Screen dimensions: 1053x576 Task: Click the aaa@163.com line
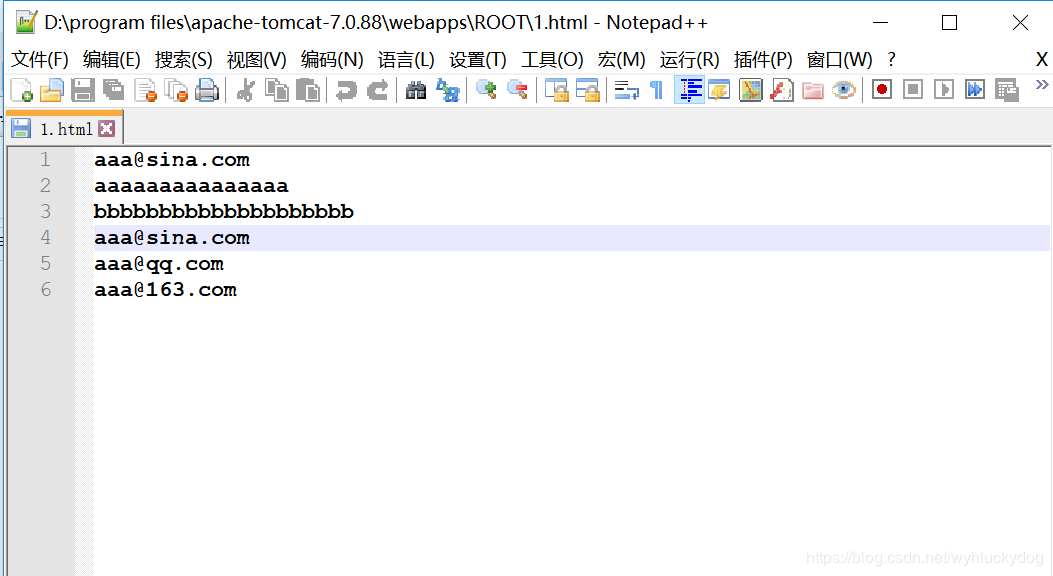(166, 290)
